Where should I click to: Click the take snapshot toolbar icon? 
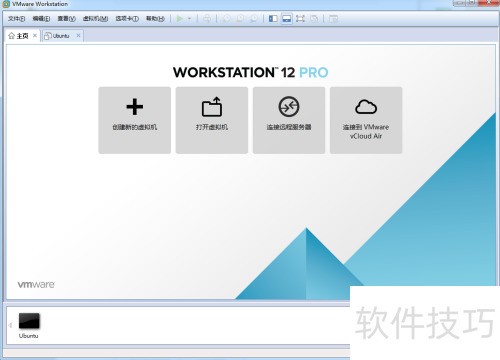(x=226, y=19)
